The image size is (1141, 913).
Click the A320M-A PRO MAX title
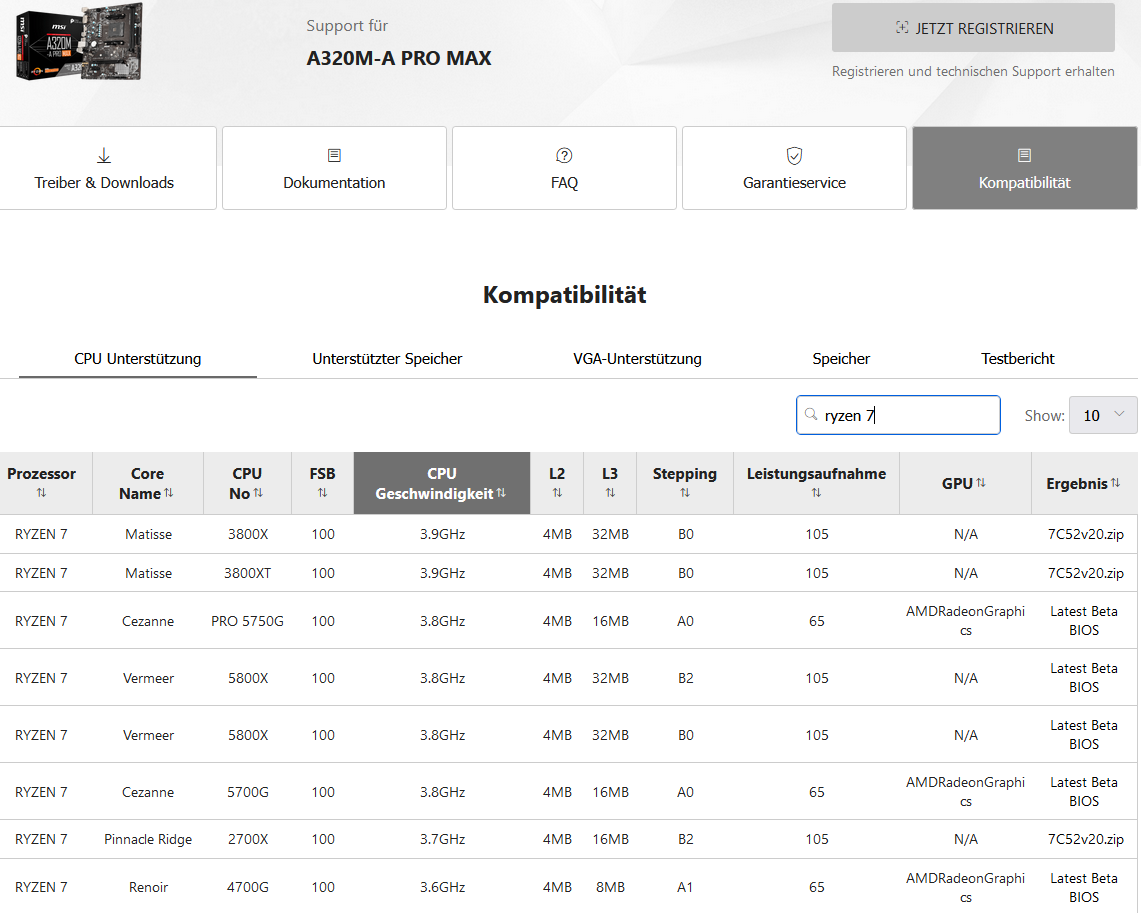pos(399,58)
